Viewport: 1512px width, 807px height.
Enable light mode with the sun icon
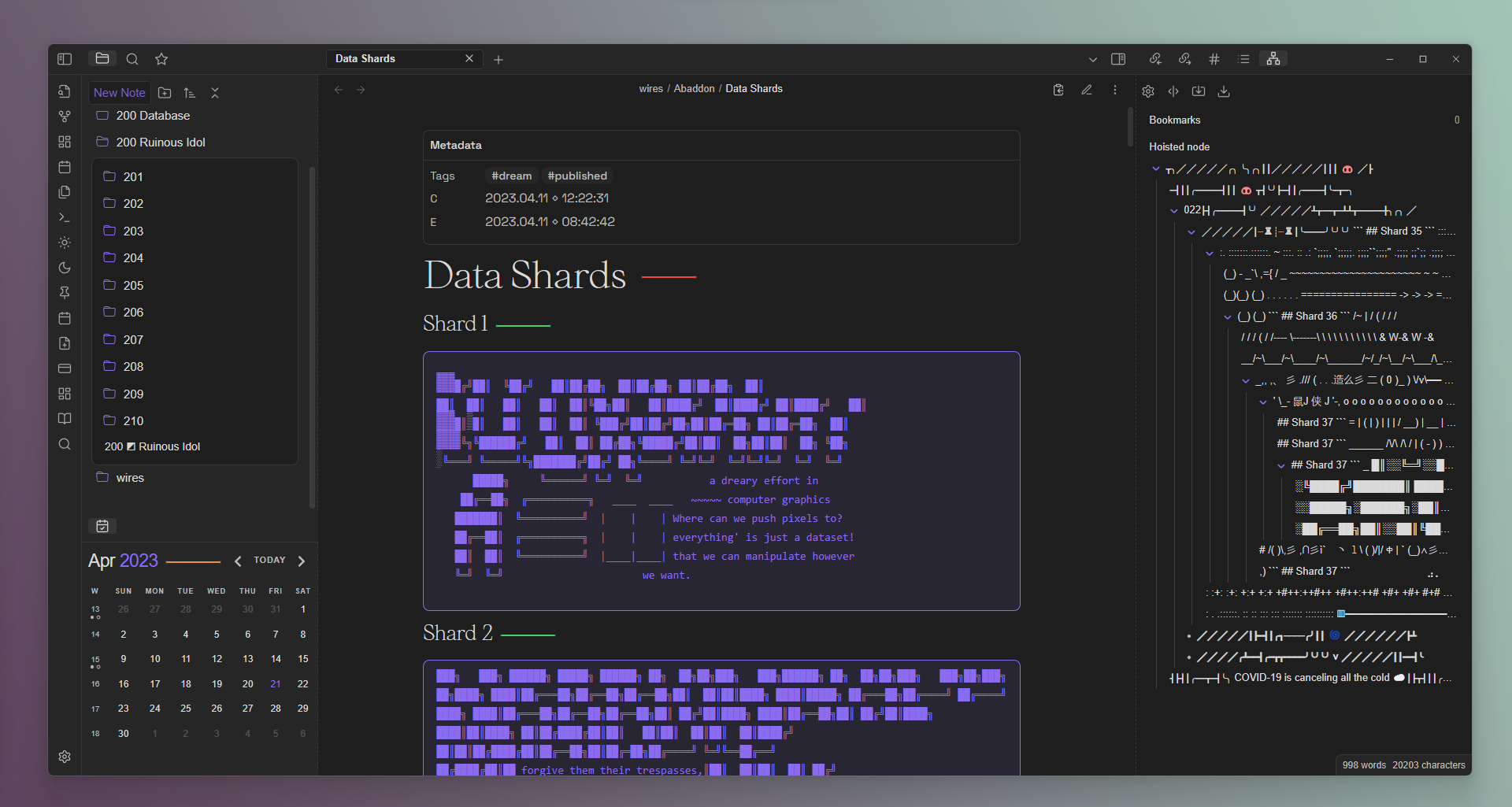pyautogui.click(x=65, y=242)
